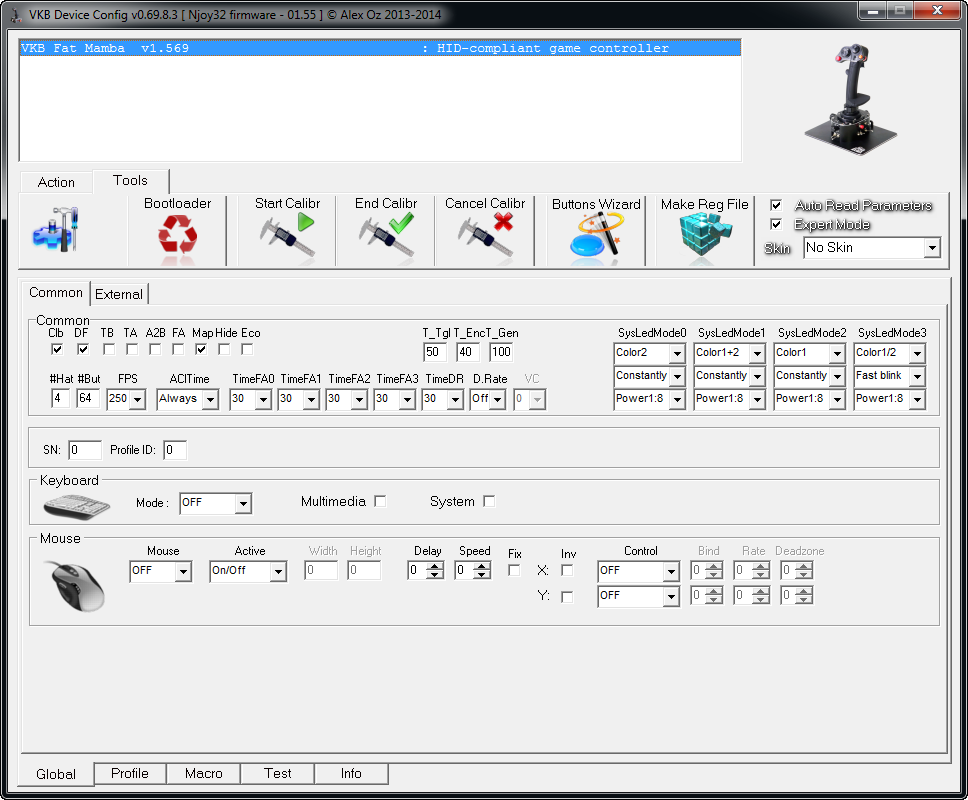Enable the A2B checkbox
Image resolution: width=968 pixels, height=800 pixels.
[155, 349]
